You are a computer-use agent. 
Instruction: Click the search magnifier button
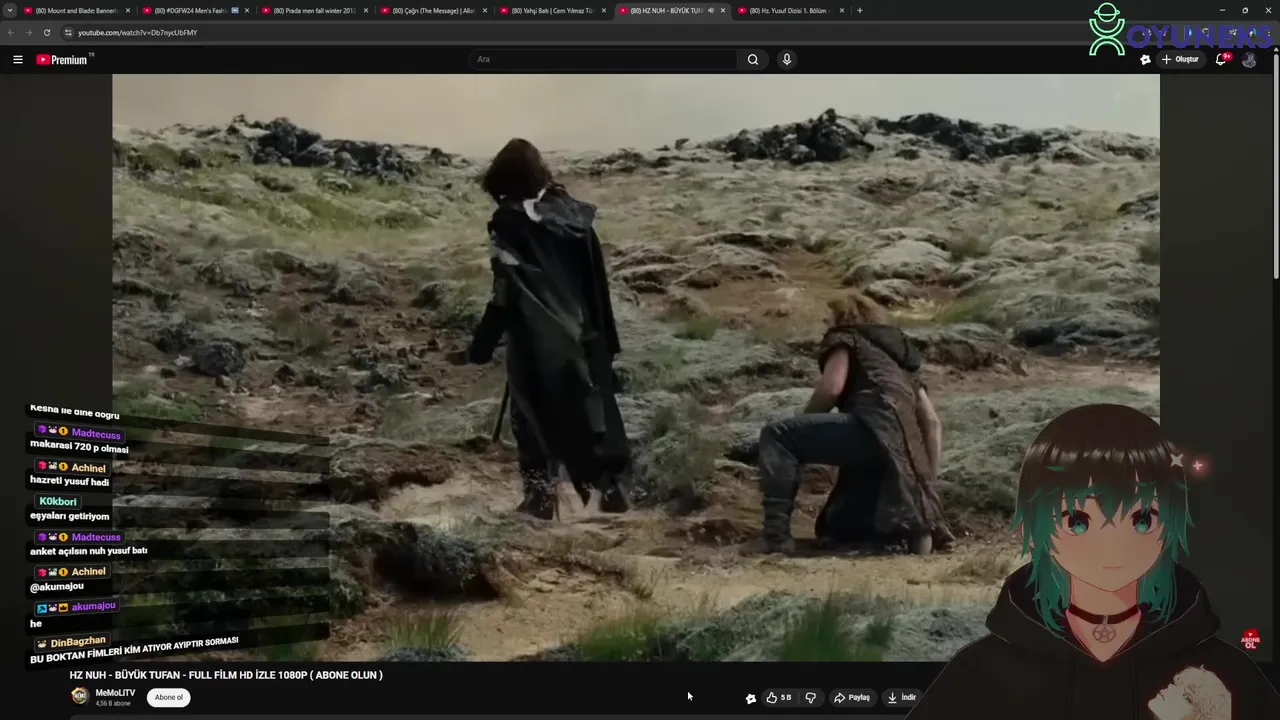coord(753,59)
